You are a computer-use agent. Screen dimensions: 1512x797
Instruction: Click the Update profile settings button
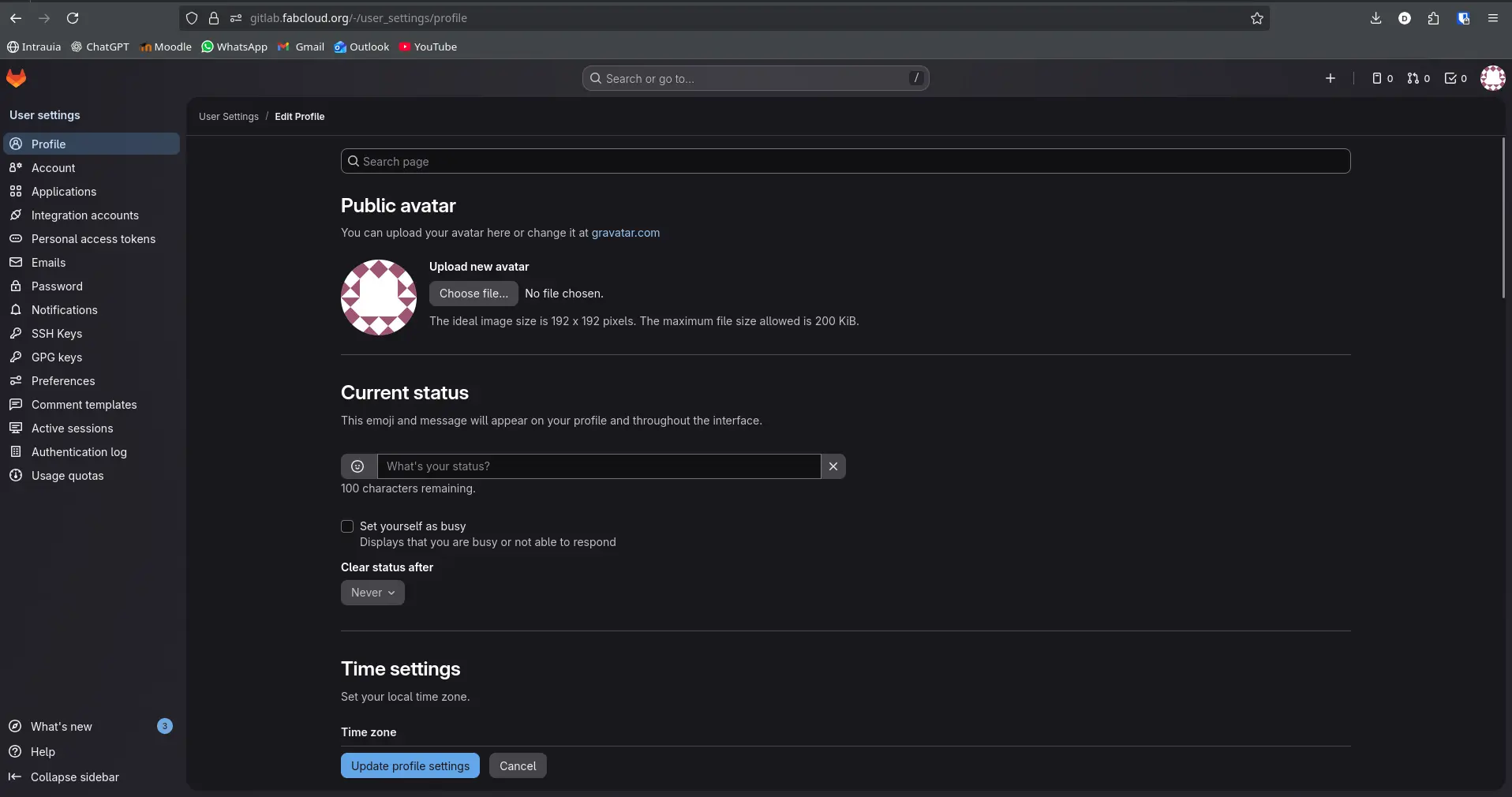[409, 765]
